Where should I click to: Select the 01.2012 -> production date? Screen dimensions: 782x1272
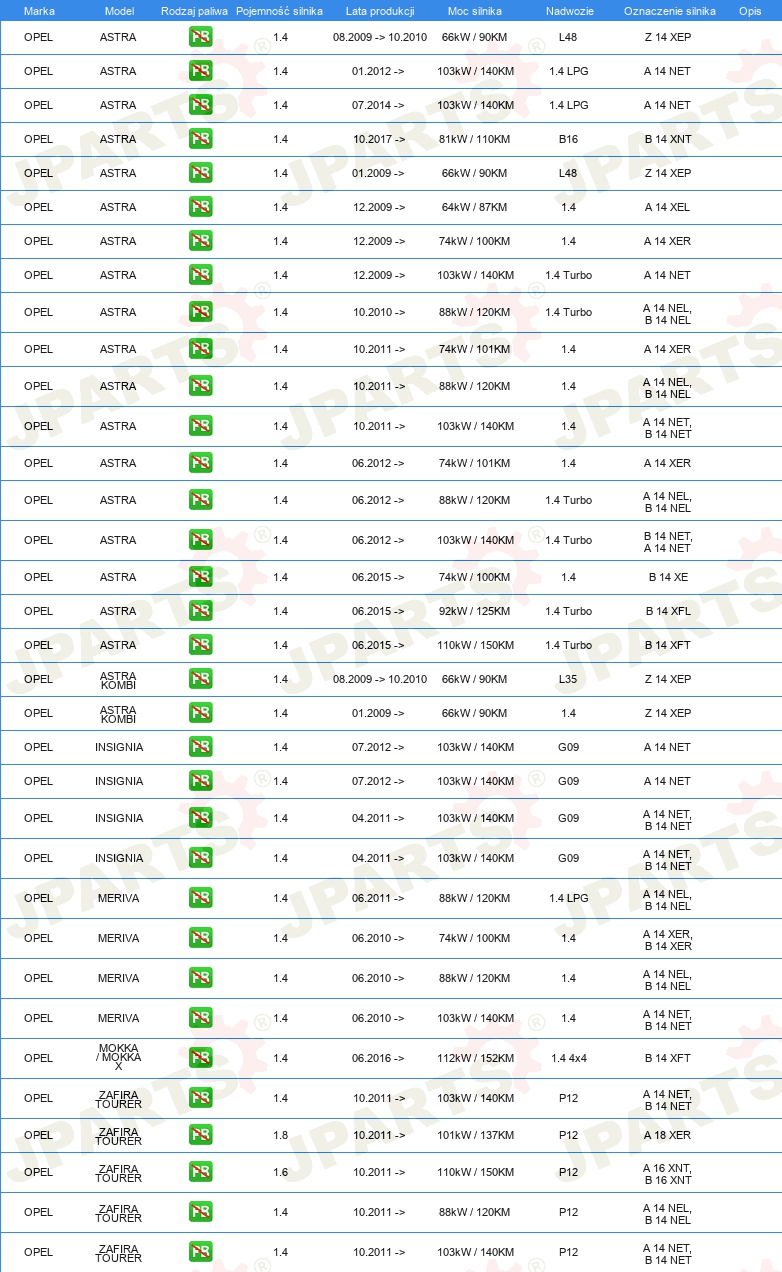[378, 71]
